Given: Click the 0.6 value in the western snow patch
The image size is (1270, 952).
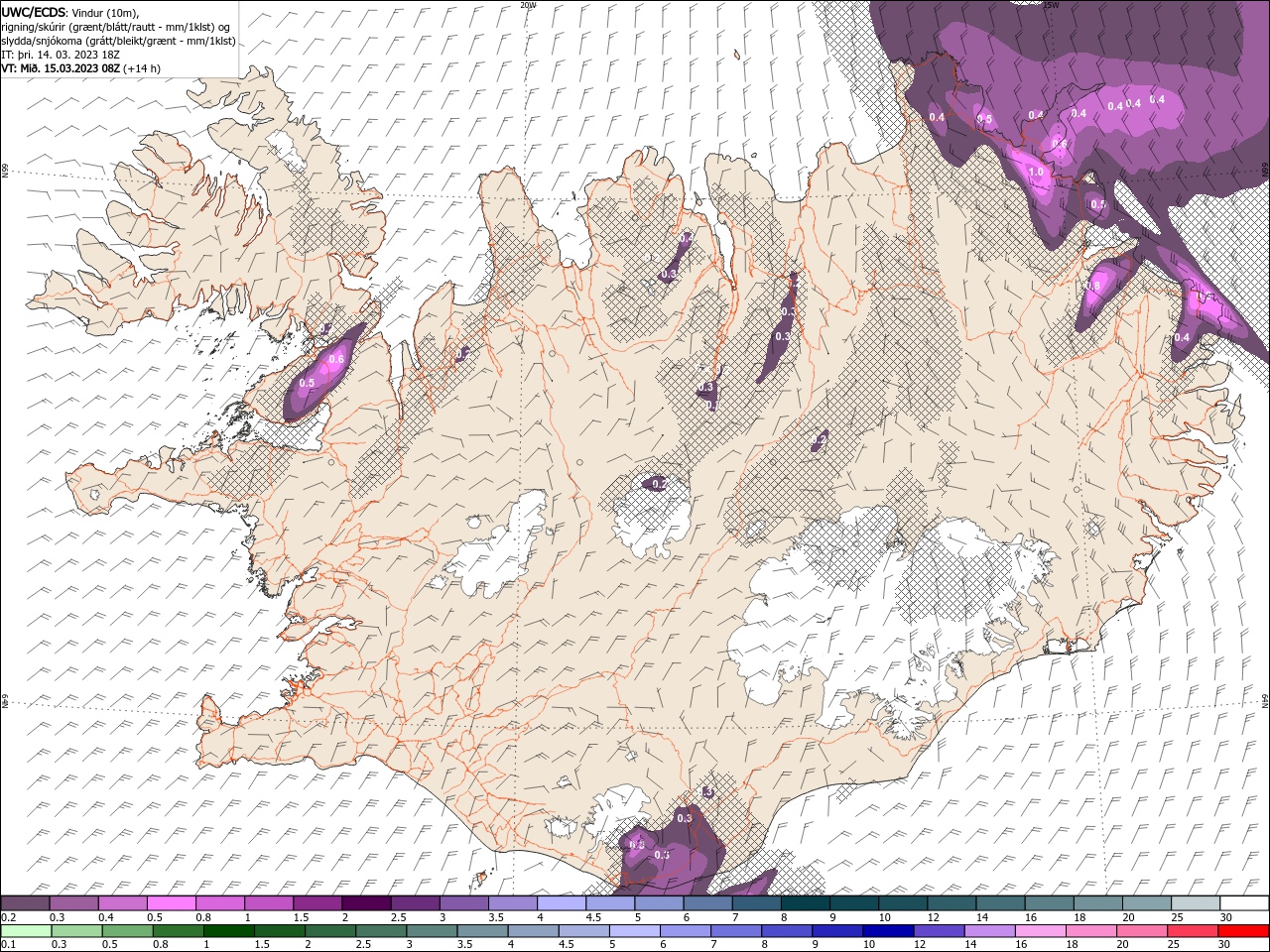Looking at the screenshot, I should point(336,359).
